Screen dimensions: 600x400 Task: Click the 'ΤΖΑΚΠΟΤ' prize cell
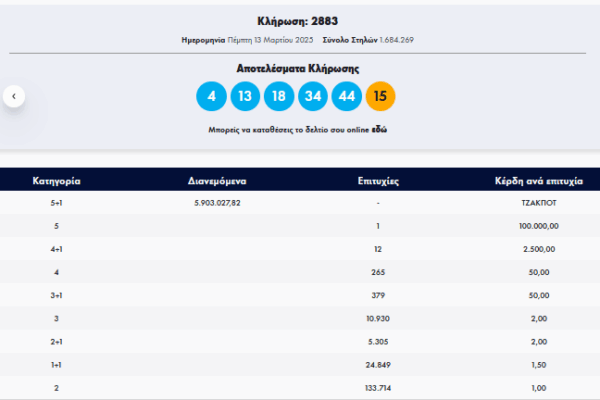pos(538,203)
